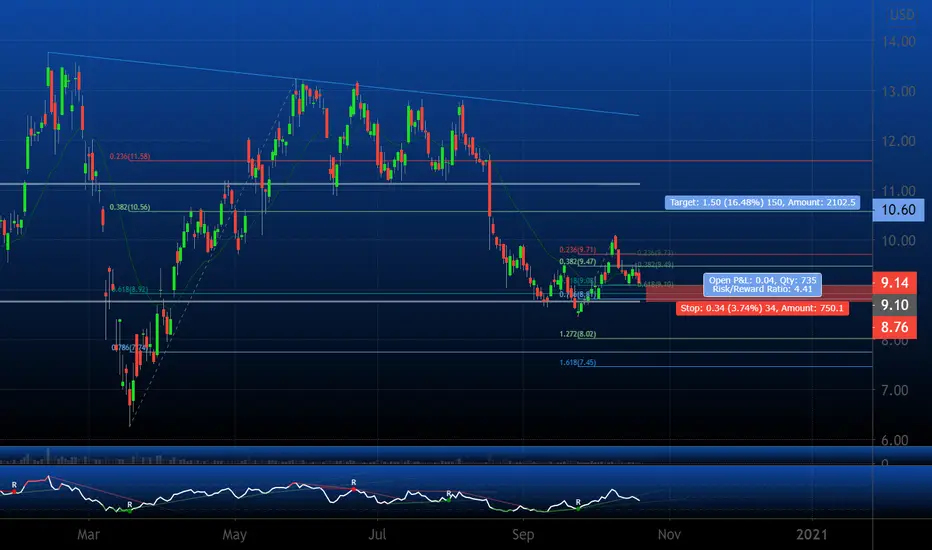Click Nov on the time axis

point(669,535)
